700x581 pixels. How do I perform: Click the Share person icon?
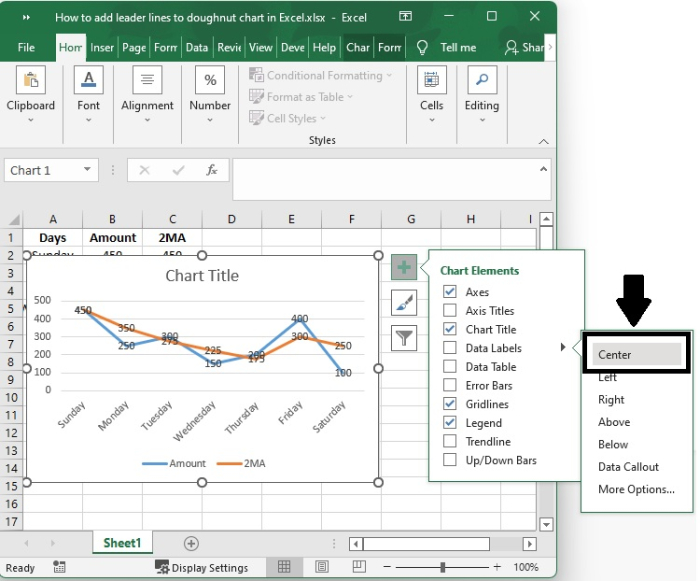pyautogui.click(x=511, y=47)
